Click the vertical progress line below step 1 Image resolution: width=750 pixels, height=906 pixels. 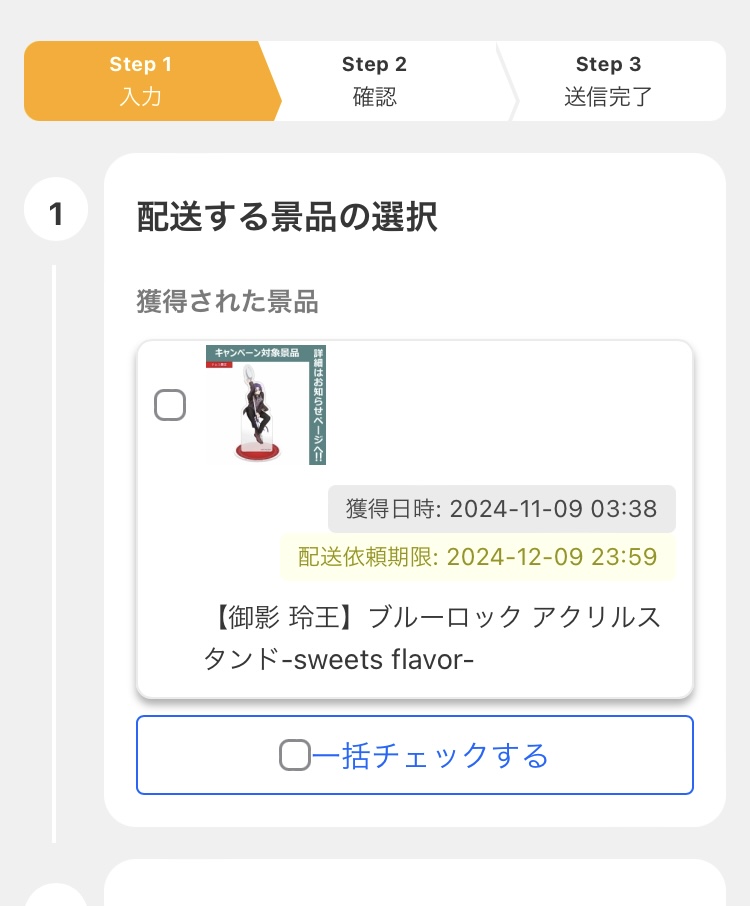tap(54, 554)
